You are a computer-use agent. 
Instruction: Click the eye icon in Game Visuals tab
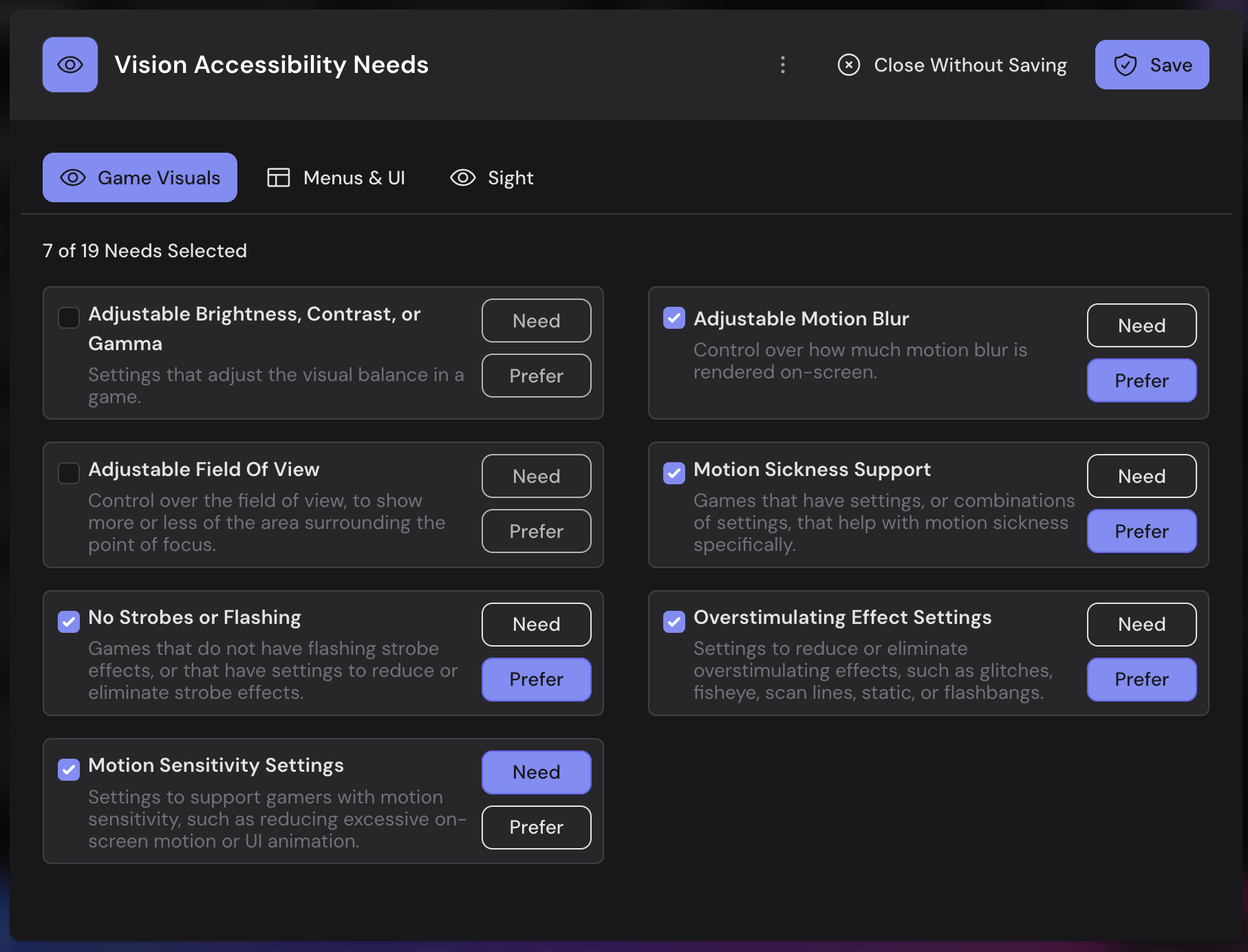[73, 177]
